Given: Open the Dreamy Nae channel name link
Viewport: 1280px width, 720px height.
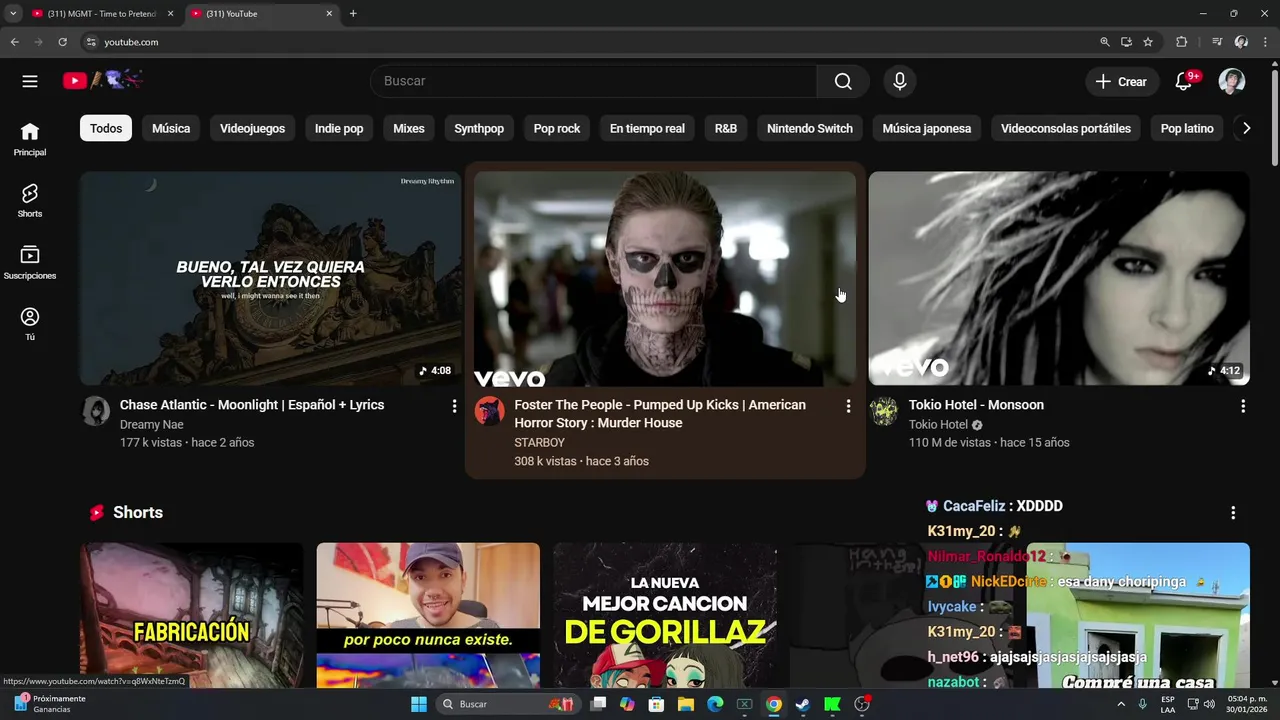Looking at the screenshot, I should tap(152, 424).
